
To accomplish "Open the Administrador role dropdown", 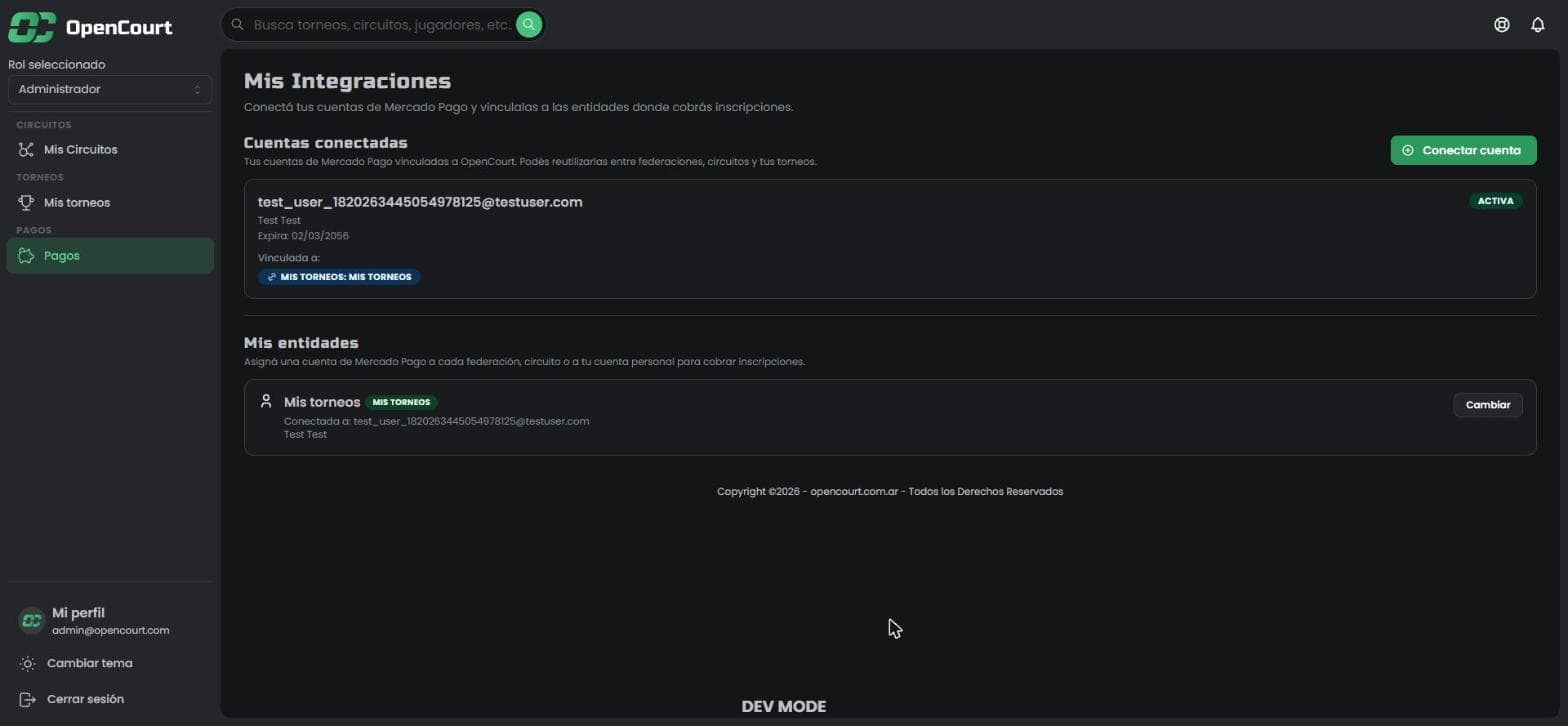I will 110,90.
